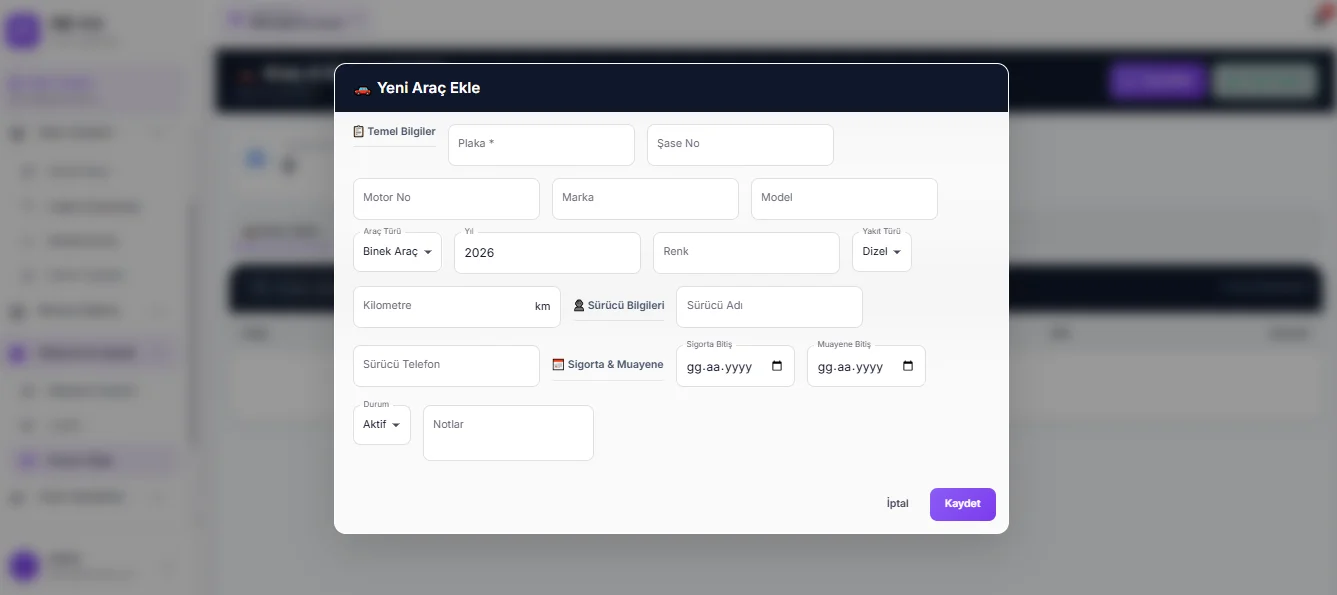The image size is (1337, 595).
Task: Open the Yakıt Türü dropdown showing Dizel
Action: [881, 252]
